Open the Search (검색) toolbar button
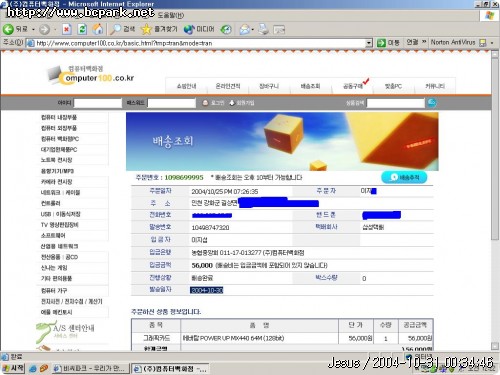Image resolution: width=500 pixels, height=375 pixels. 123,29
